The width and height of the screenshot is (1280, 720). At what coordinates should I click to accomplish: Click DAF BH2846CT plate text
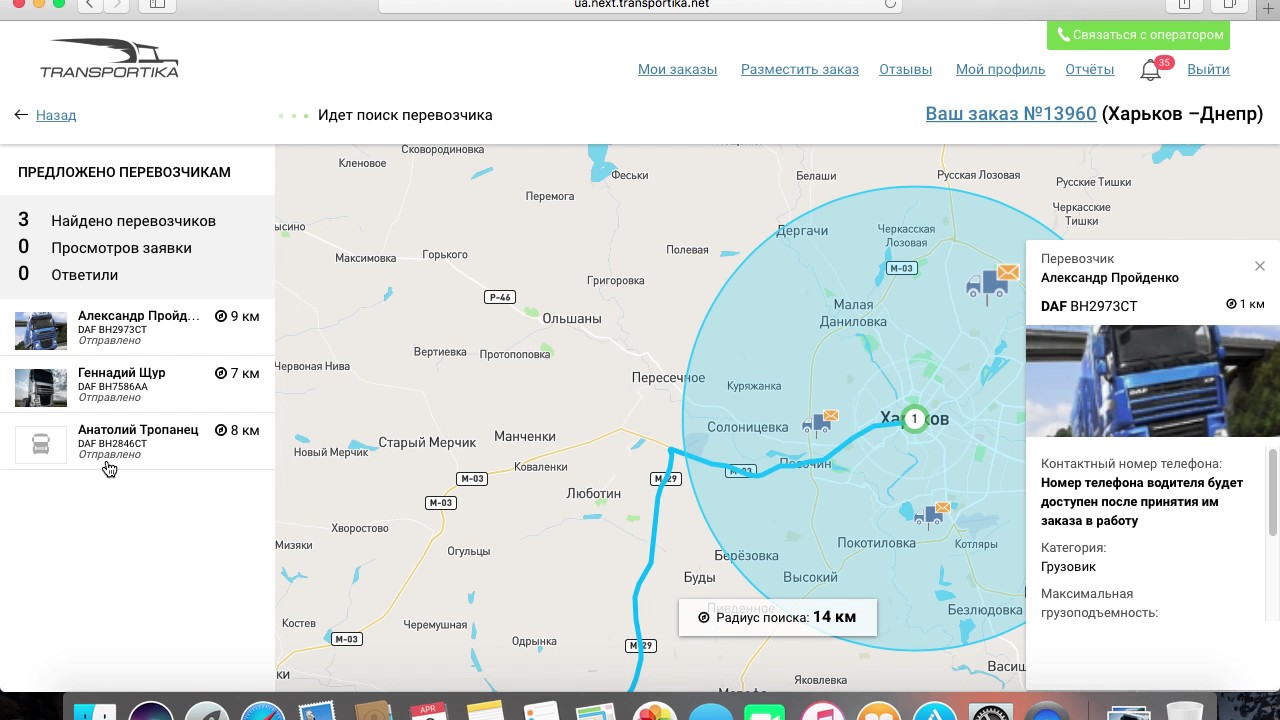[x=112, y=443]
